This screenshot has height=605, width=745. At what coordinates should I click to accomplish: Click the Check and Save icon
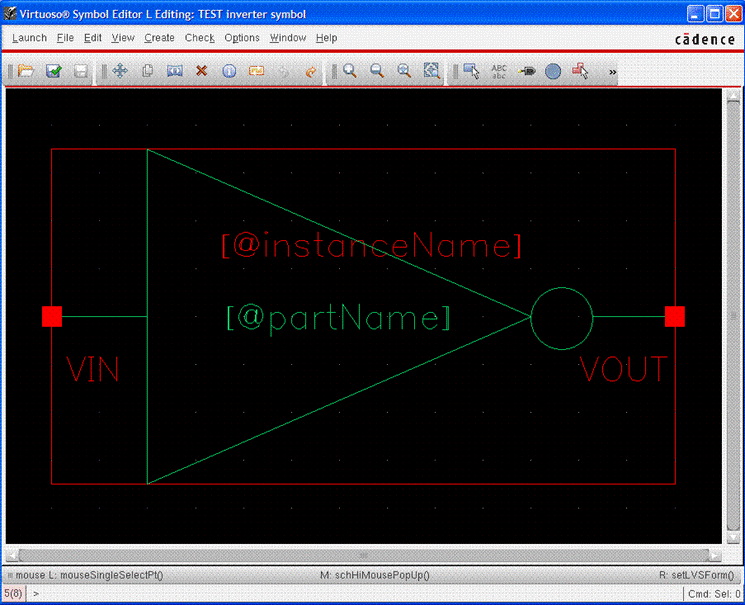[54, 72]
